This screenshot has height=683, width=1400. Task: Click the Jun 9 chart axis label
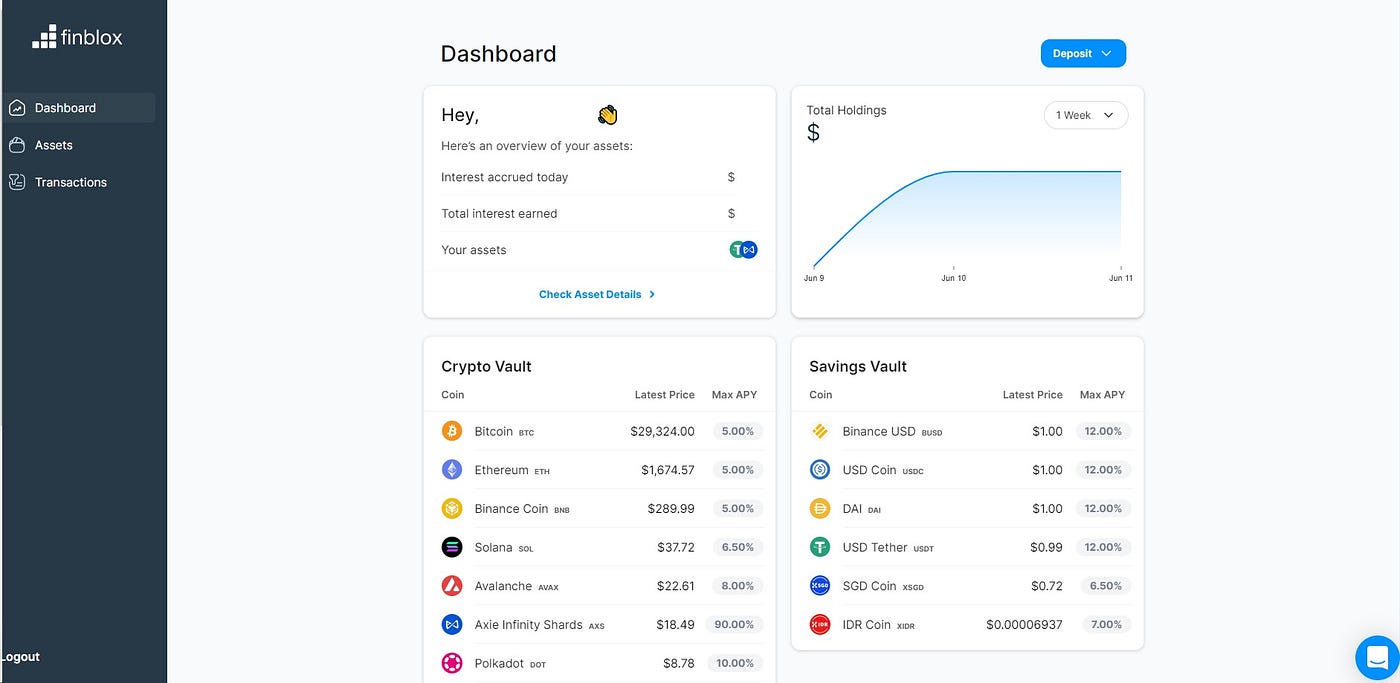coord(814,278)
